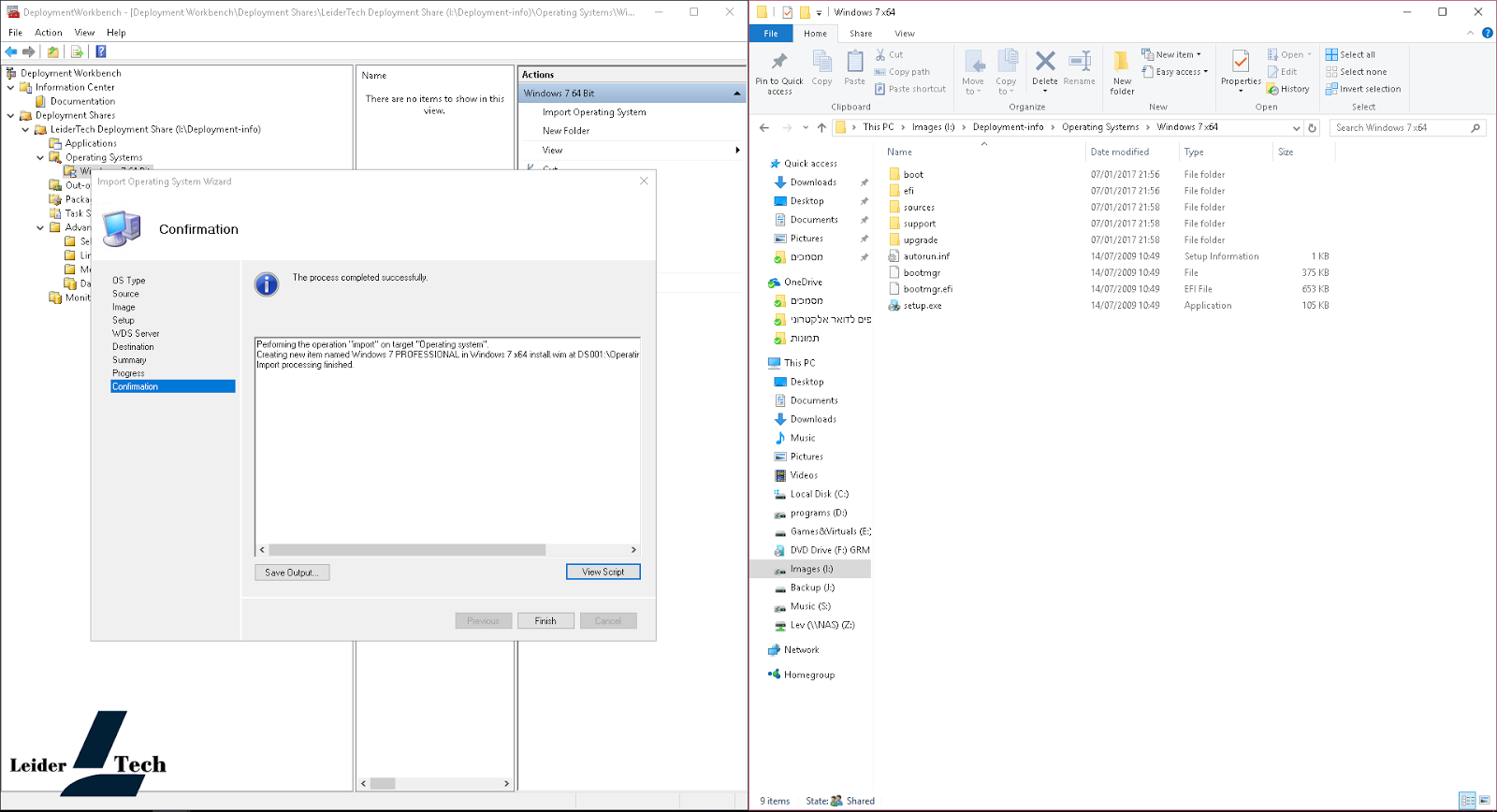Switch to the Share tab in Explorer
This screenshot has height=812, width=1497.
click(861, 34)
